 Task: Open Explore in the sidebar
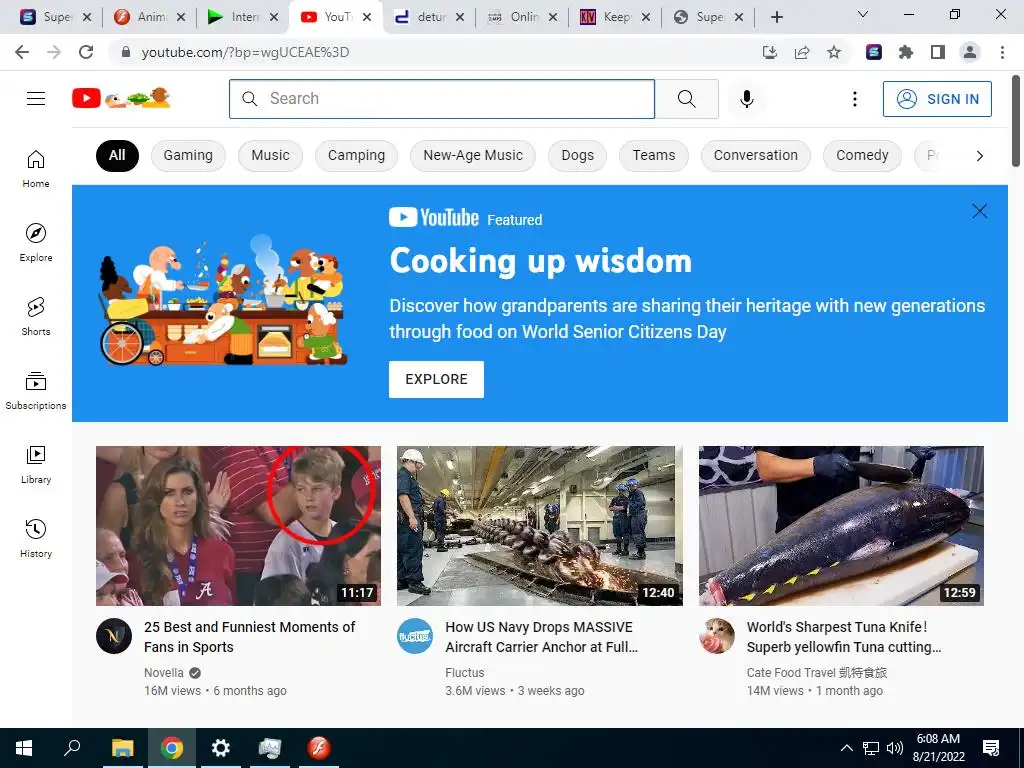pyautogui.click(x=36, y=242)
